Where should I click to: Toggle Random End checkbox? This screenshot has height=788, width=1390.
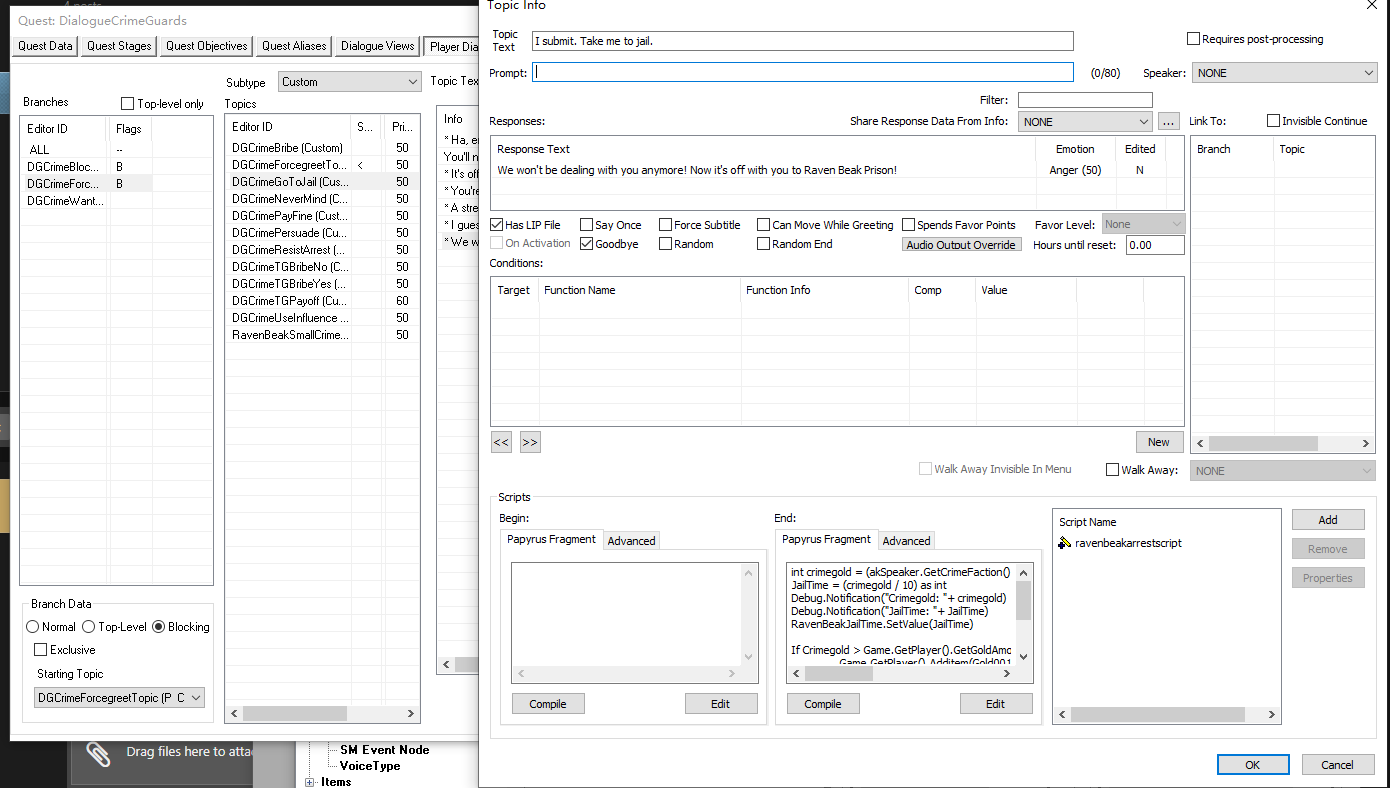coord(763,244)
